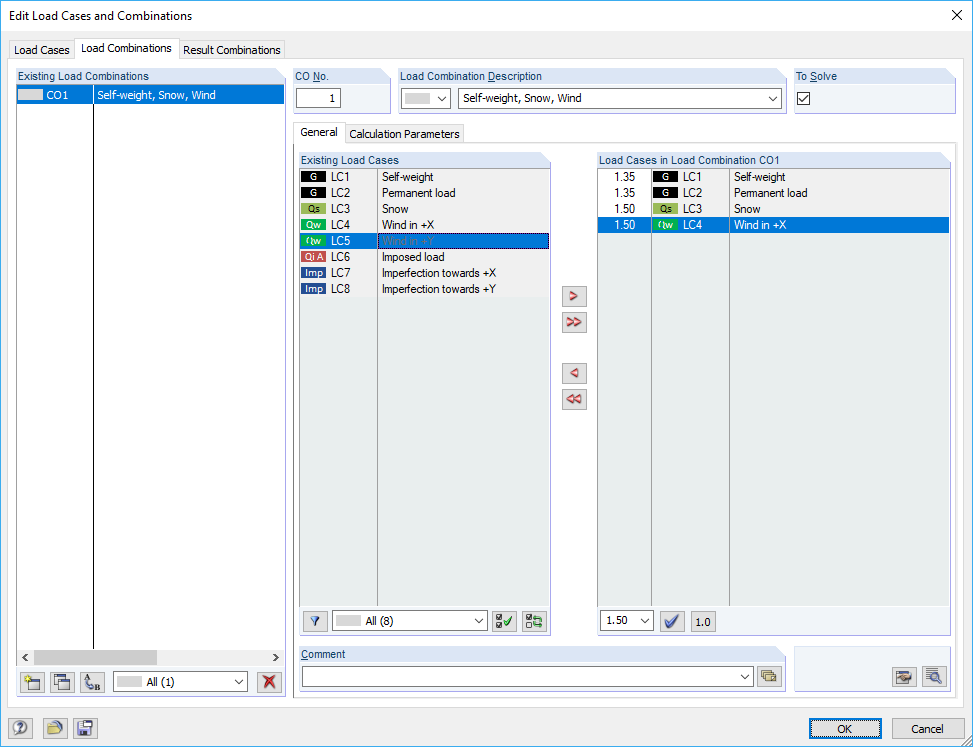Viewport: 973px width, 747px height.
Task: Click the color swatch of CO1 in combinations list
Action: coord(31,95)
